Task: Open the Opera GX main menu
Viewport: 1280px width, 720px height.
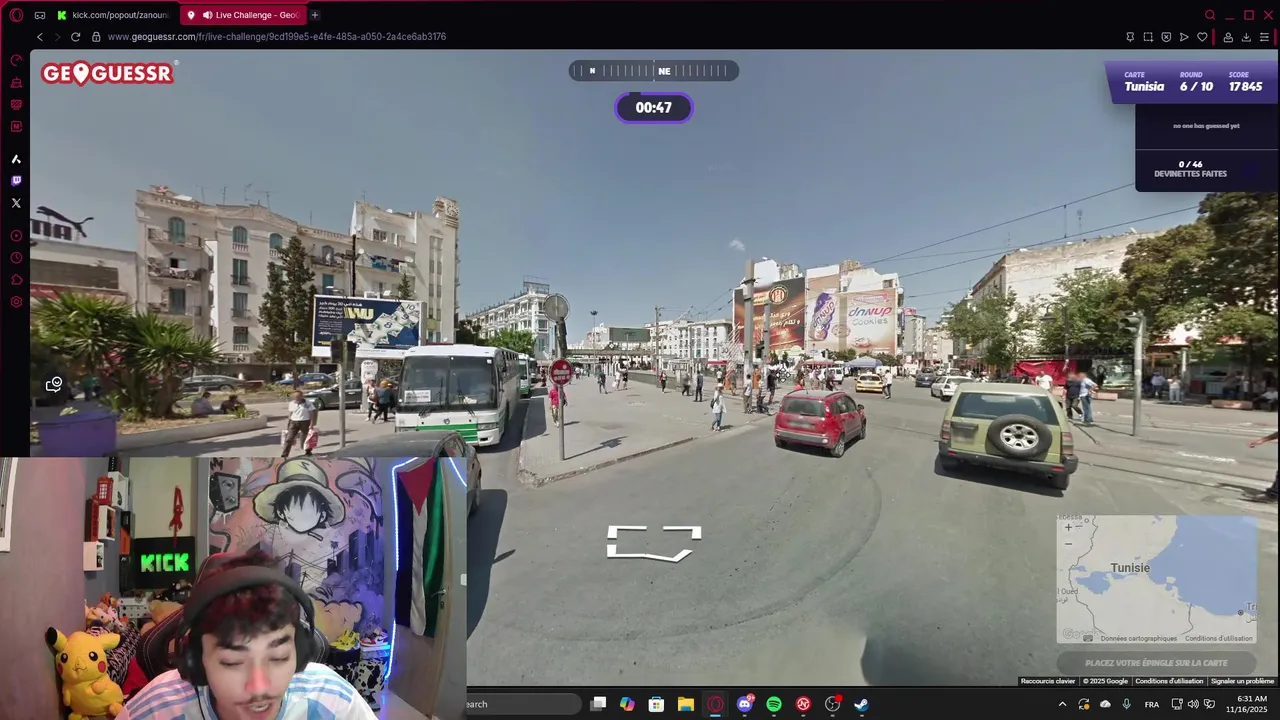Action: click(x=16, y=15)
